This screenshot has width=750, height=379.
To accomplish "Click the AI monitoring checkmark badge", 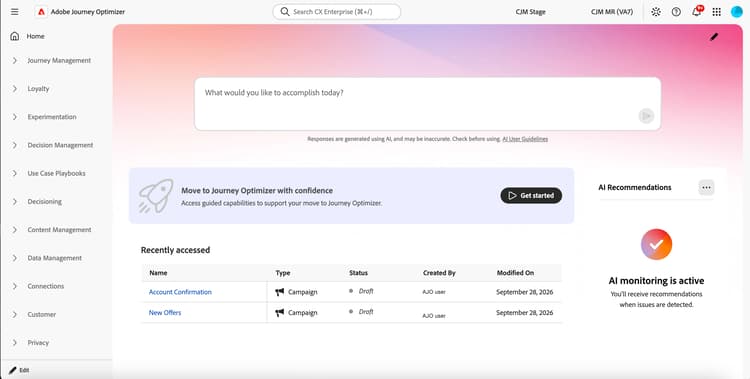I will tap(656, 244).
